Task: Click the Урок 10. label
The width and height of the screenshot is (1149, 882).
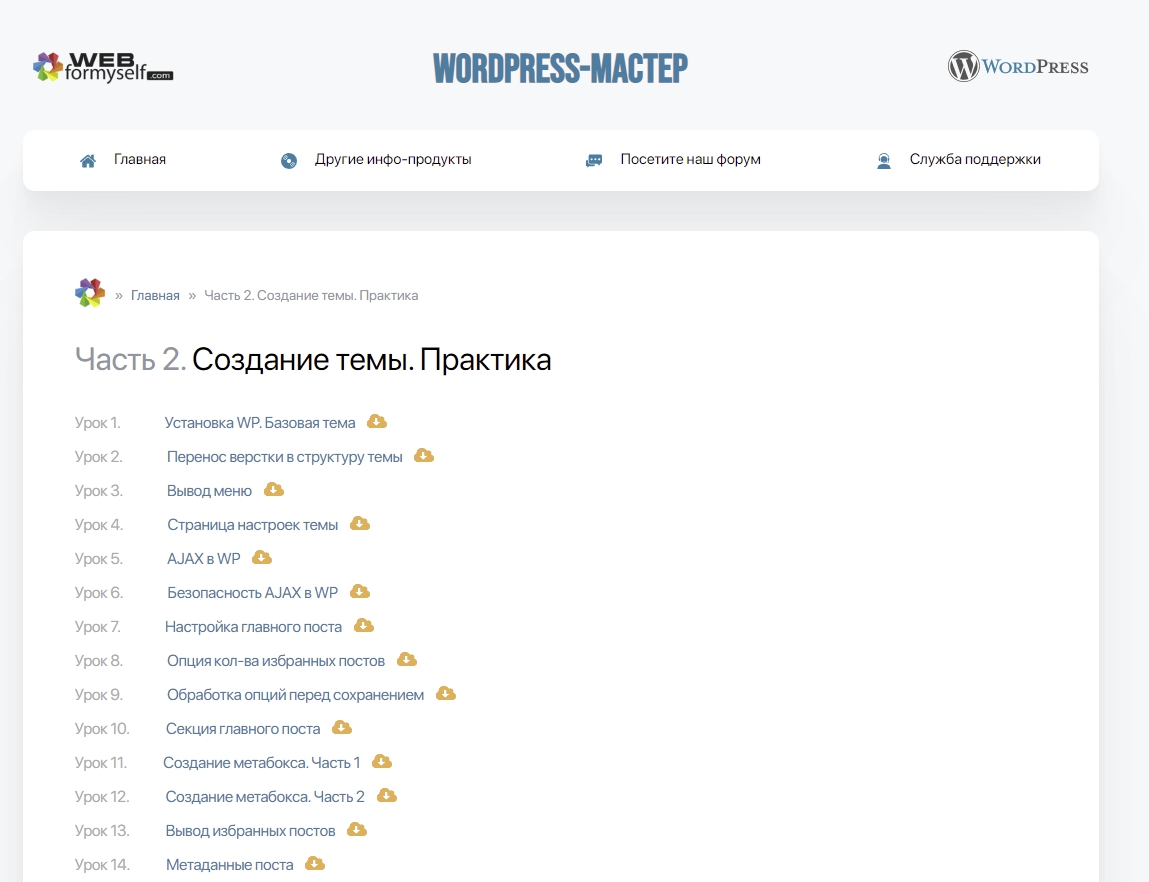Action: [x=102, y=729]
